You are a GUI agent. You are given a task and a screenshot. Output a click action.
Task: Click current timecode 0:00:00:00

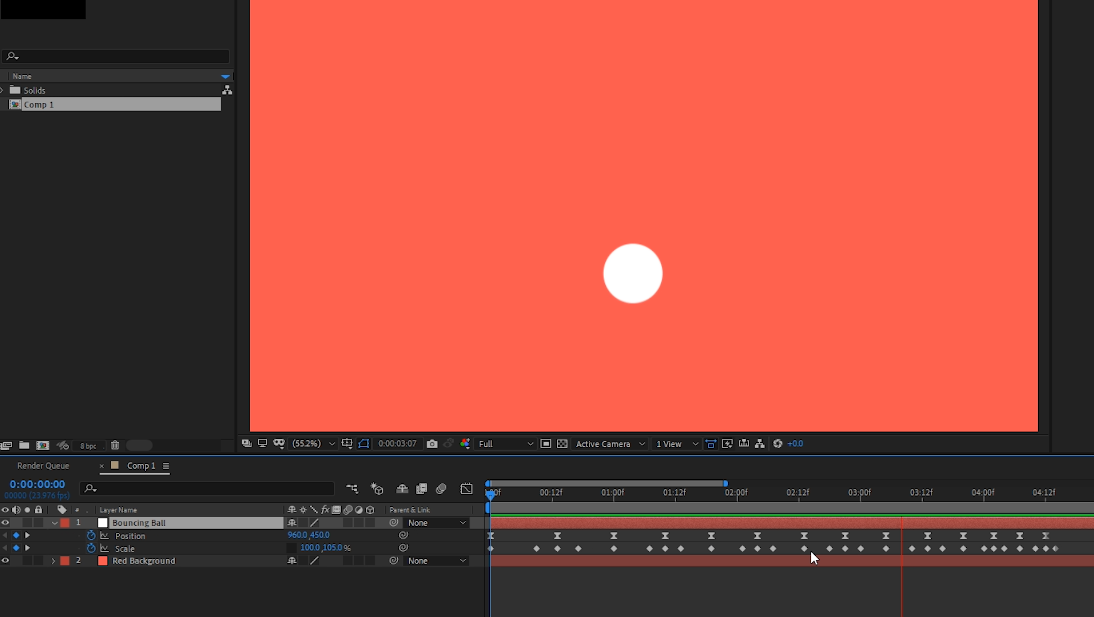tap(37, 484)
